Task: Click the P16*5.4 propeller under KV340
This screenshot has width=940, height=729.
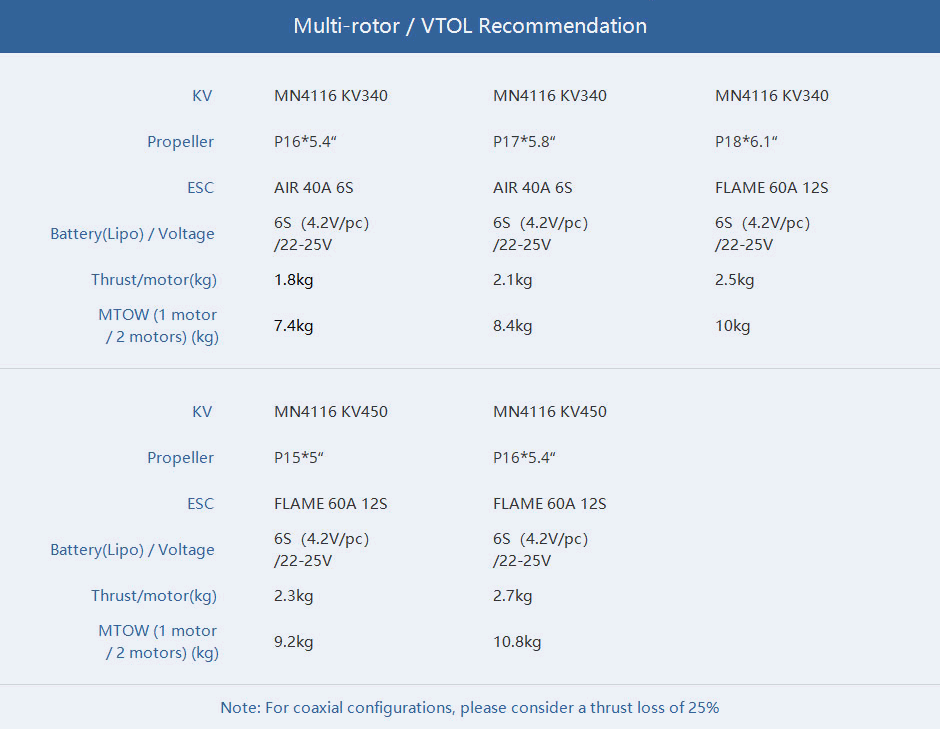Action: 305,141
